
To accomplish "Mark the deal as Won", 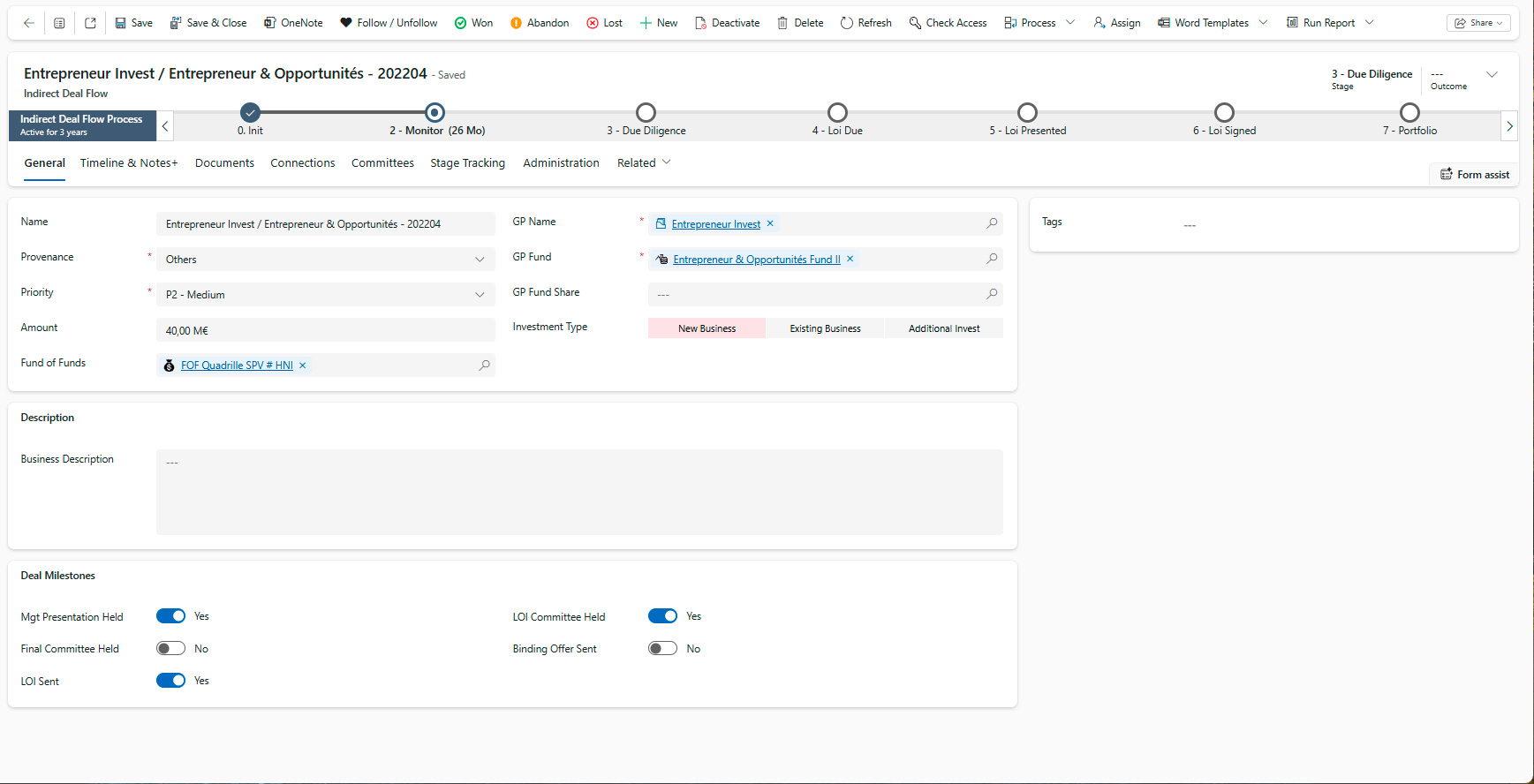I will [x=473, y=23].
